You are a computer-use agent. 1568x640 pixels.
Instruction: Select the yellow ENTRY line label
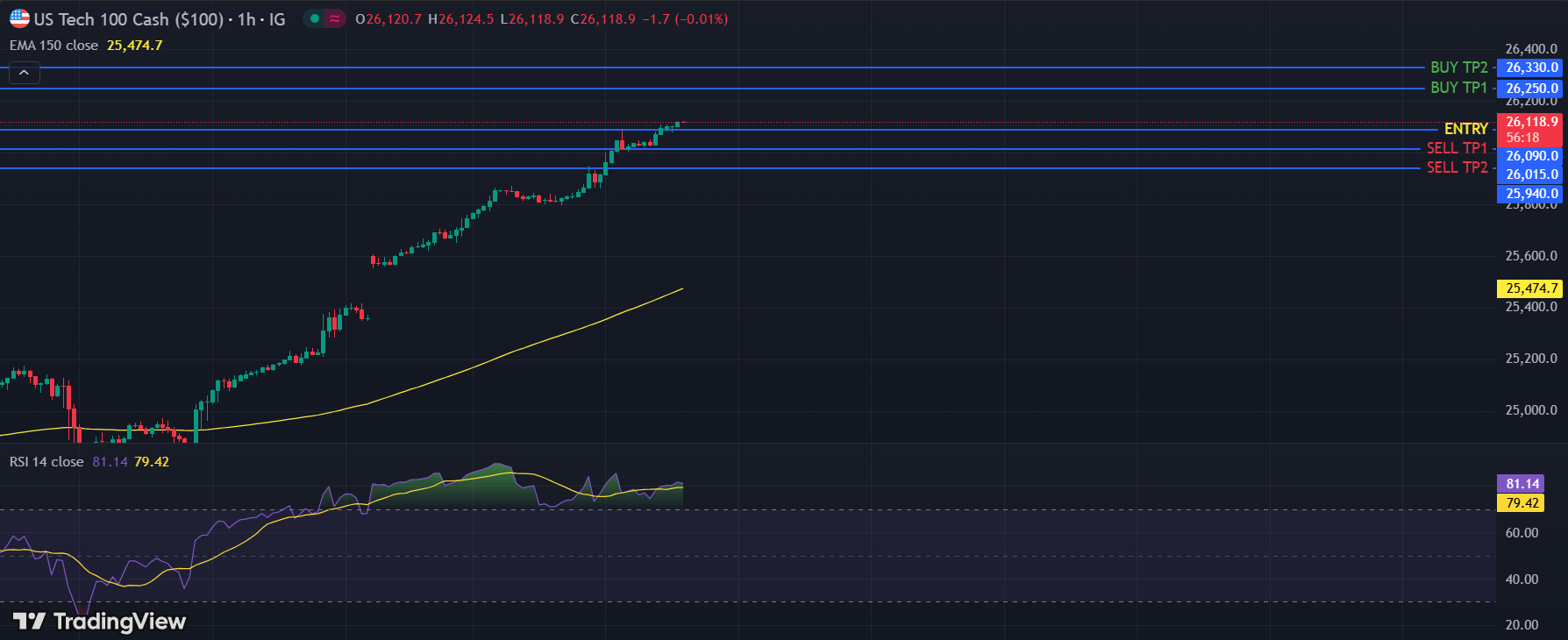pos(1465,129)
